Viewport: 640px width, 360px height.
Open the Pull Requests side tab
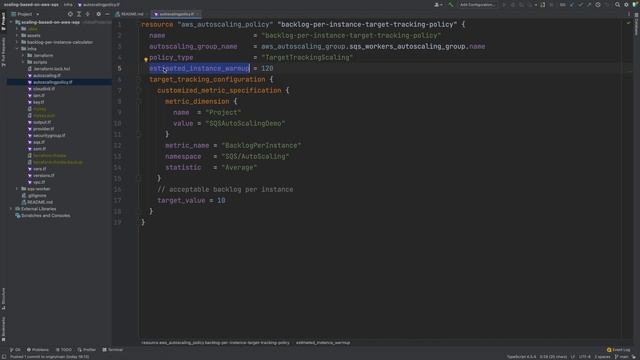pos(4,52)
